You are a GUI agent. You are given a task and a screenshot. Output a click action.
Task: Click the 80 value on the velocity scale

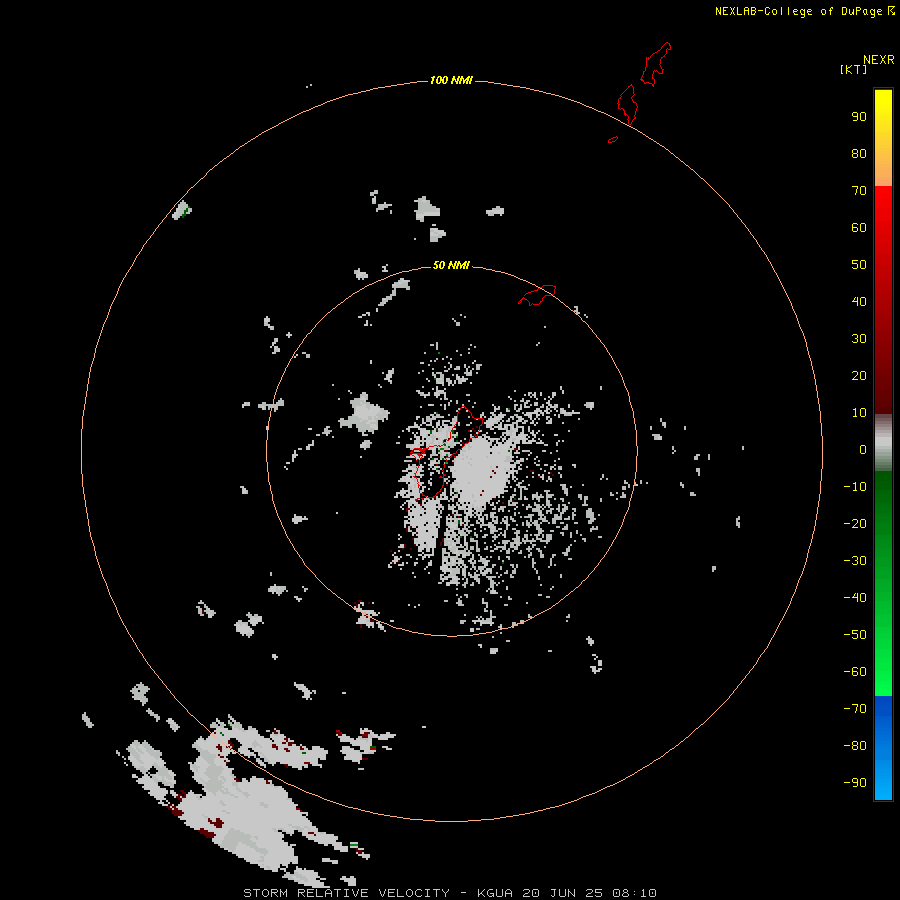point(859,154)
